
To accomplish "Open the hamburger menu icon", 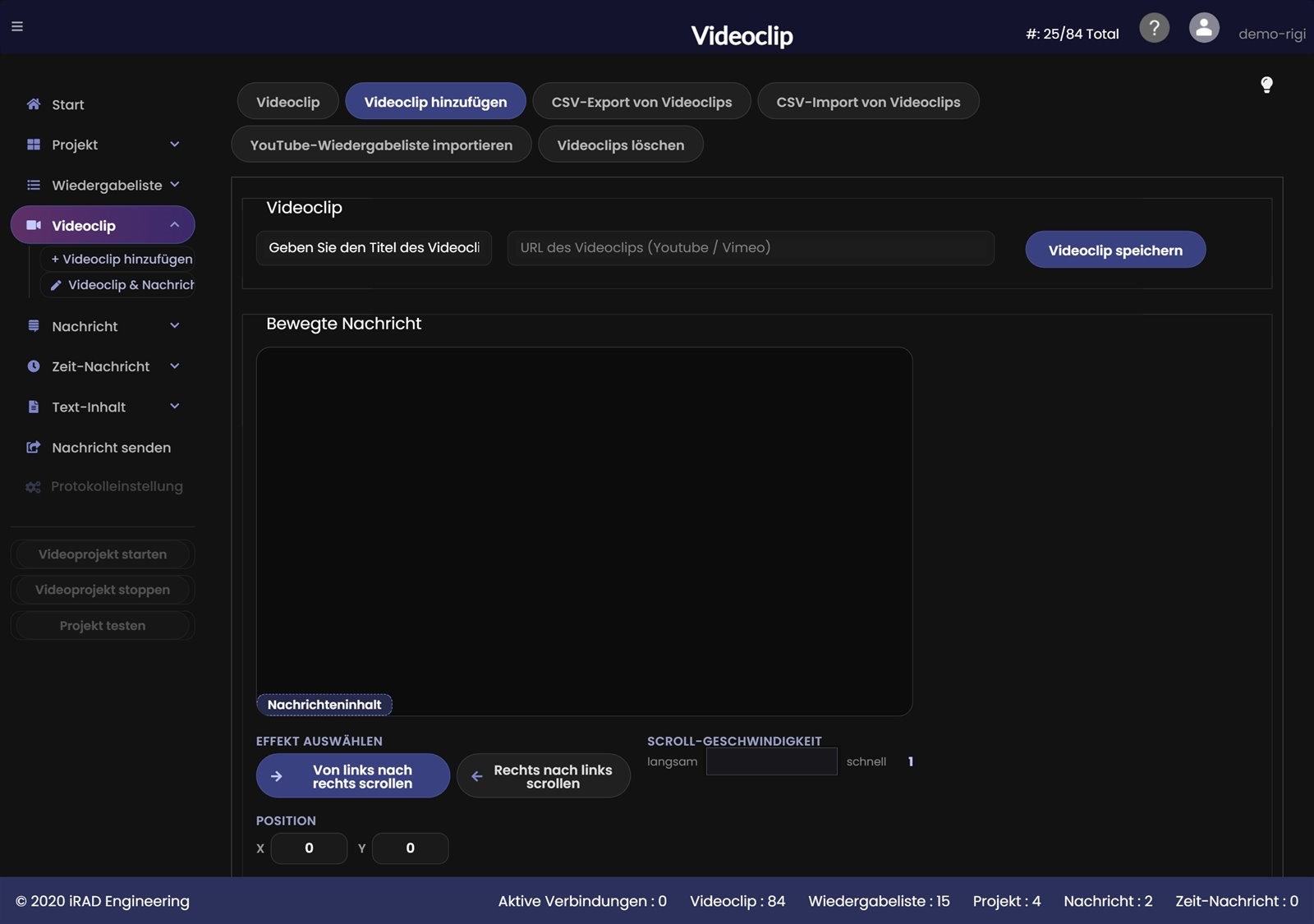I will pyautogui.click(x=16, y=26).
